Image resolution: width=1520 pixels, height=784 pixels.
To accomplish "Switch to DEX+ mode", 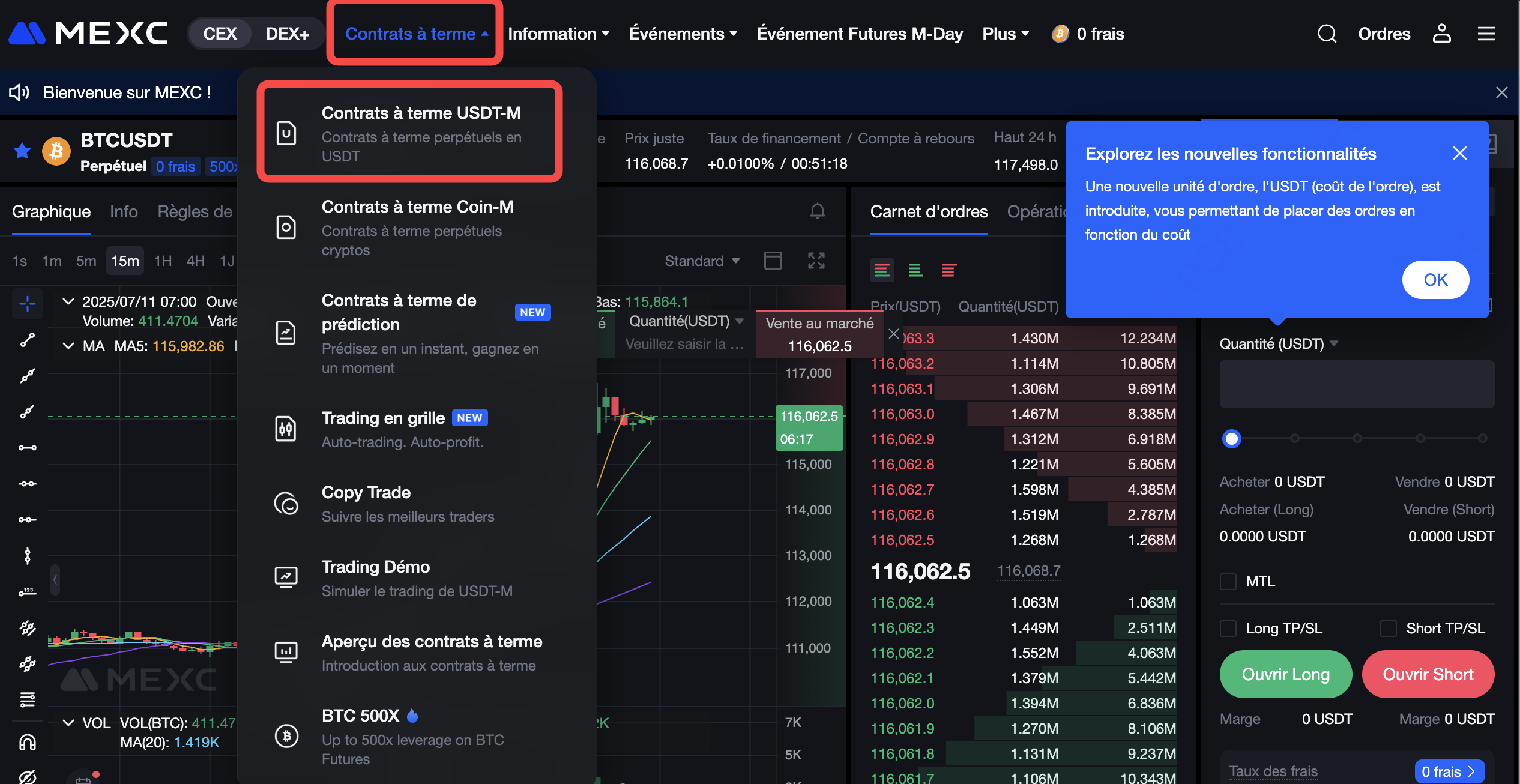I will pyautogui.click(x=287, y=34).
